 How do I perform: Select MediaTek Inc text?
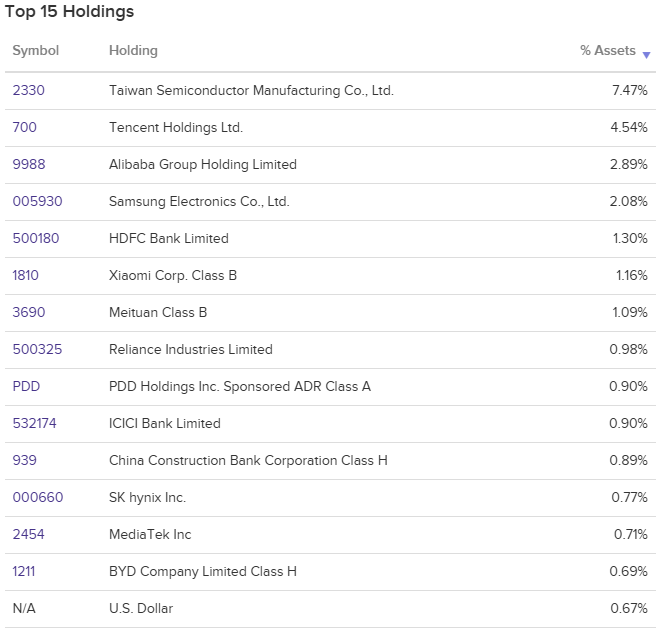point(150,534)
